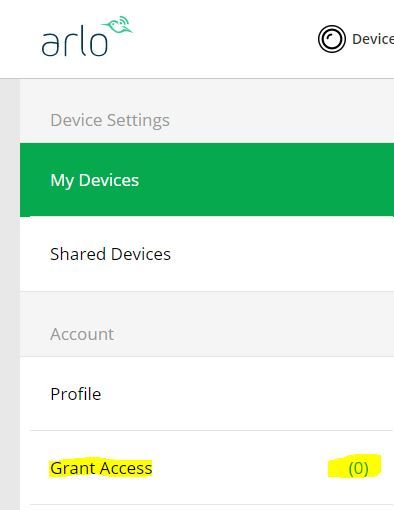
Task: Go to Shared Devices
Action: pos(110,254)
